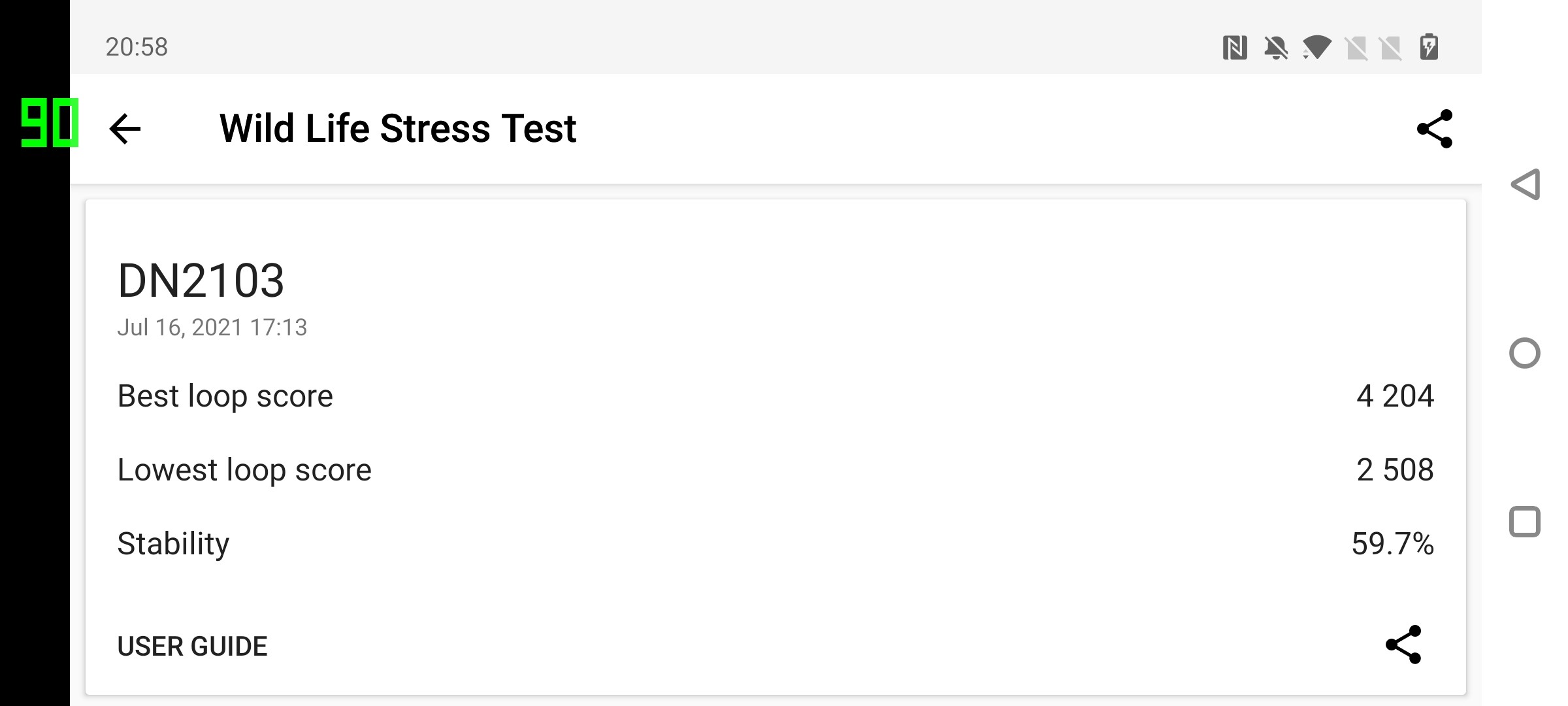Tap the DN2103 device name

click(201, 281)
